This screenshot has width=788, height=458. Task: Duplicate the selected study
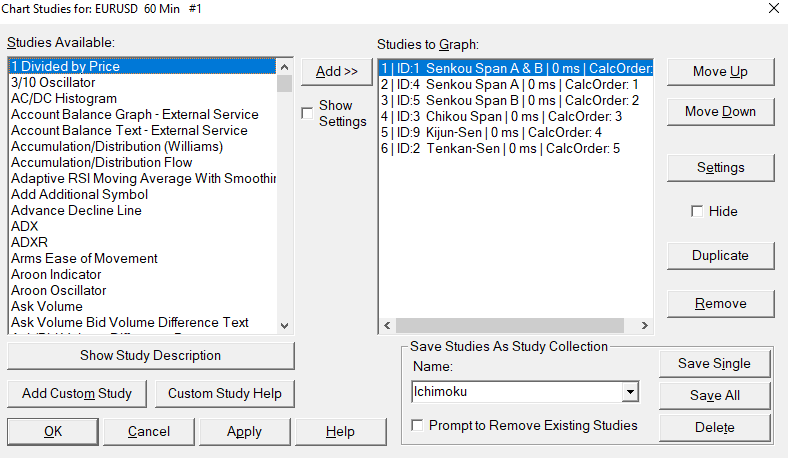pyautogui.click(x=720, y=256)
